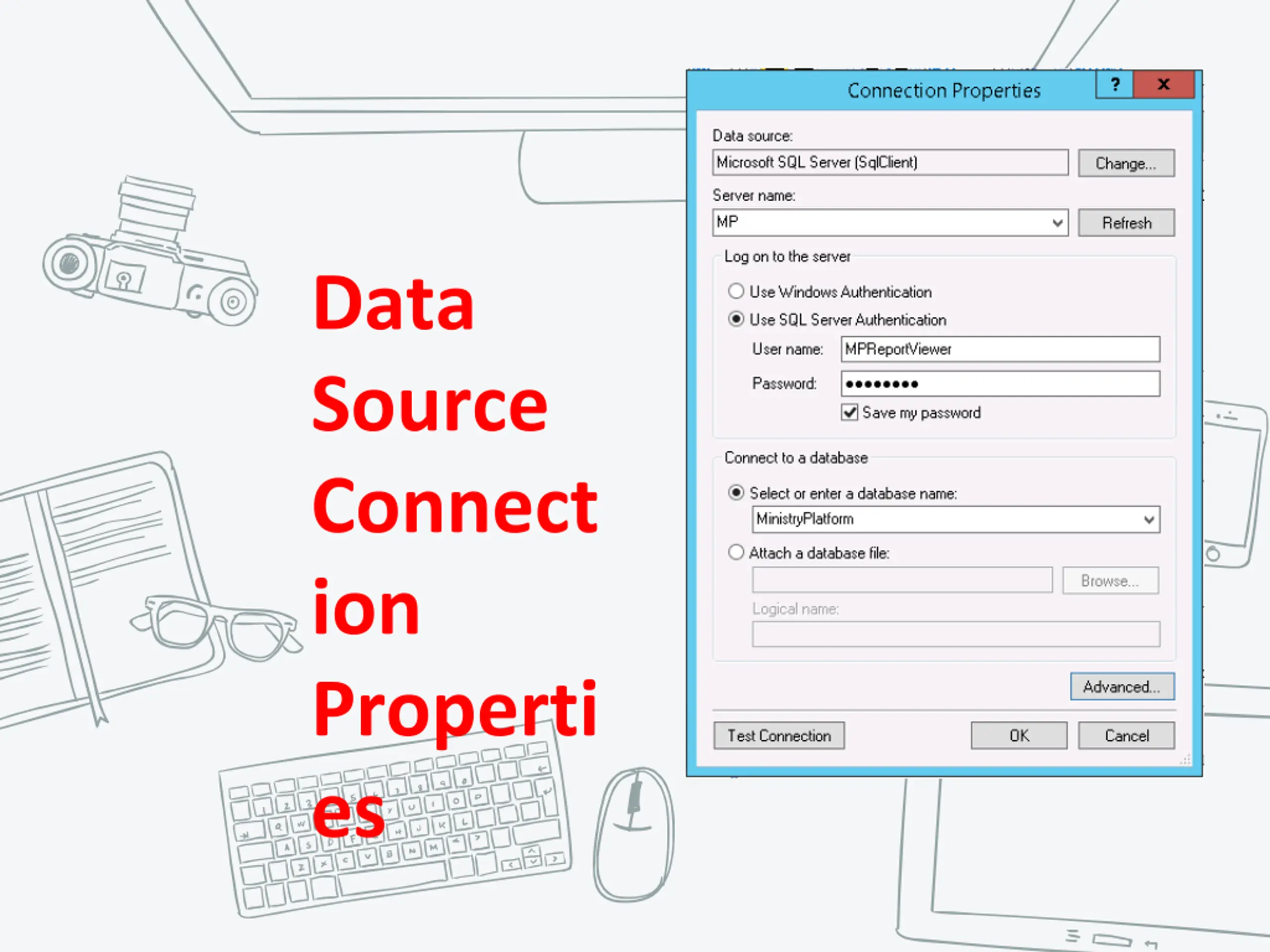Toggle Save my password checkbox

(x=849, y=413)
